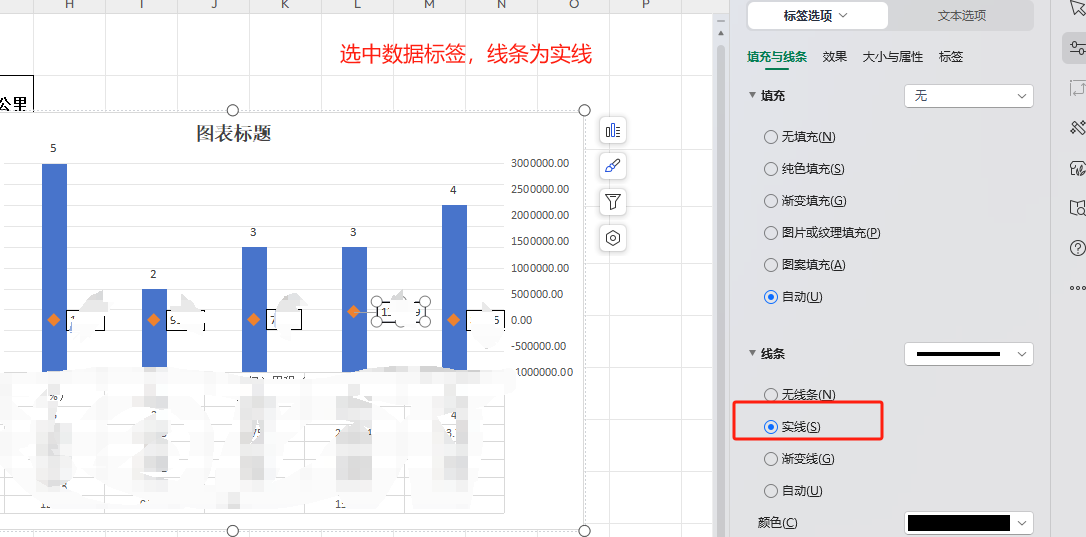Click the tallest blue bar labeled 5
This screenshot has width=1086, height=537.
point(55,267)
